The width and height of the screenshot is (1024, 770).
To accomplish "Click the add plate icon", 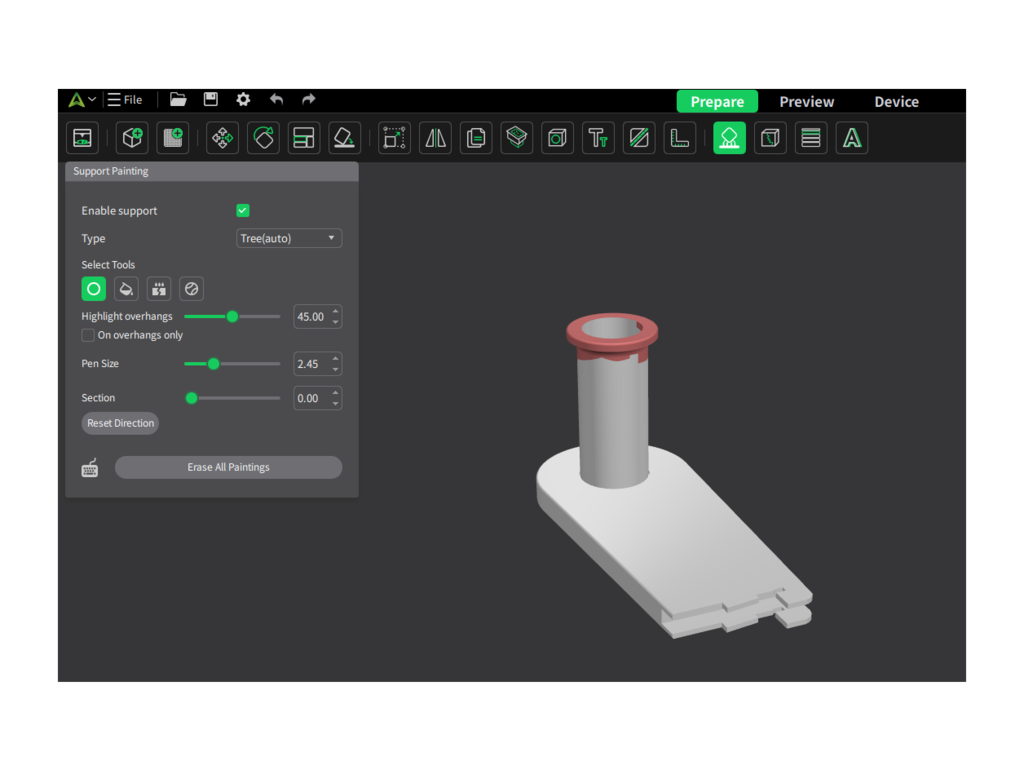I will coord(173,138).
